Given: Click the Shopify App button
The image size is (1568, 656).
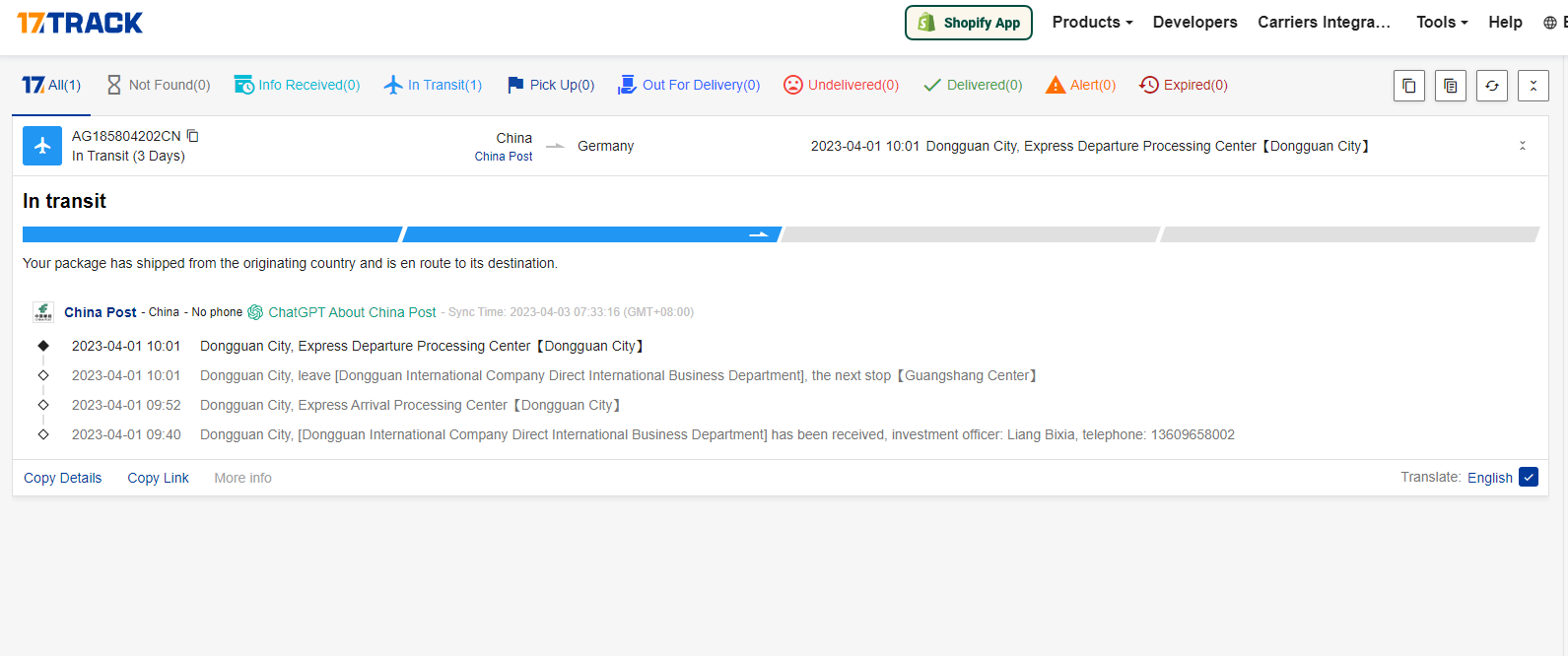Looking at the screenshot, I should pyautogui.click(x=968, y=23).
